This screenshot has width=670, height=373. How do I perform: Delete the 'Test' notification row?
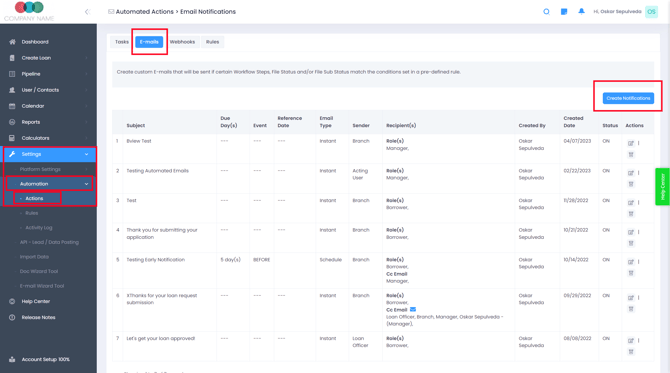click(x=631, y=214)
